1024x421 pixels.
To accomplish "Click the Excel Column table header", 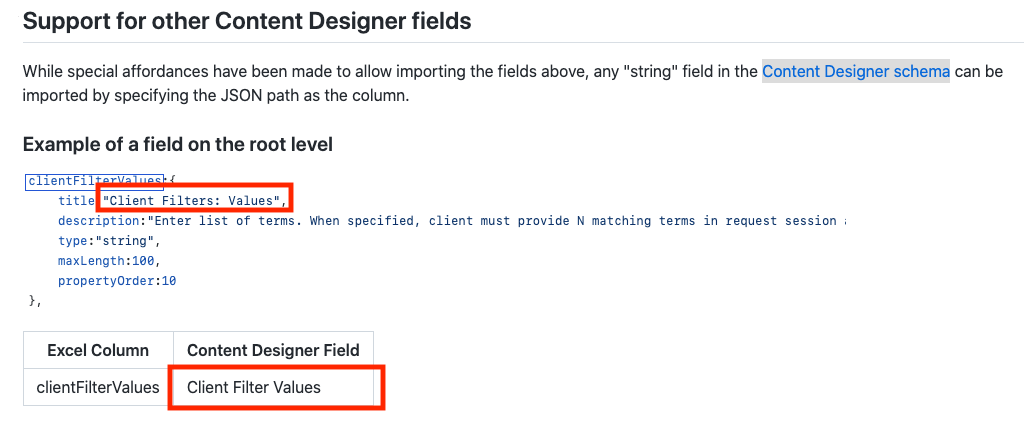I will click(98, 350).
